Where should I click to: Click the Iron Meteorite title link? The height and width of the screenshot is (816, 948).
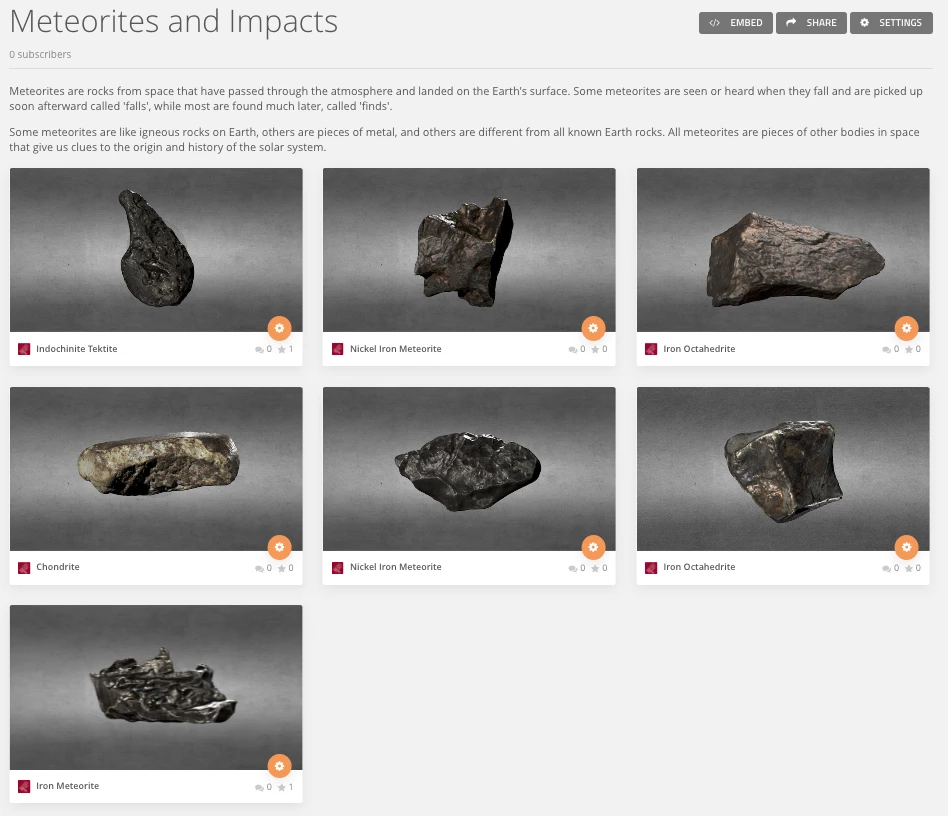[x=68, y=786]
